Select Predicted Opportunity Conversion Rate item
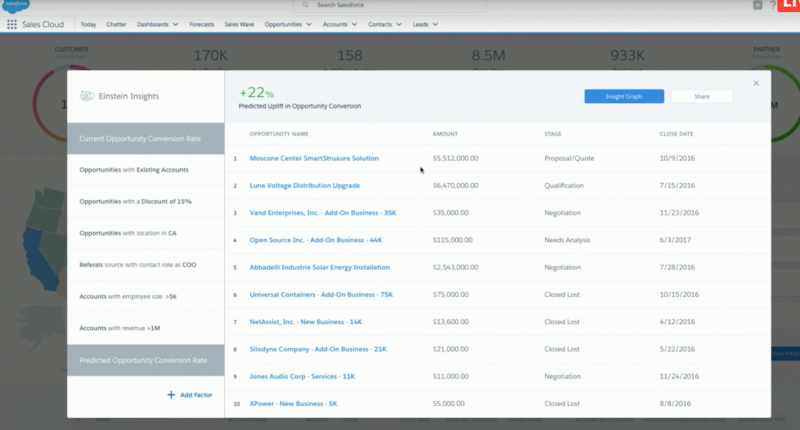 click(x=146, y=360)
